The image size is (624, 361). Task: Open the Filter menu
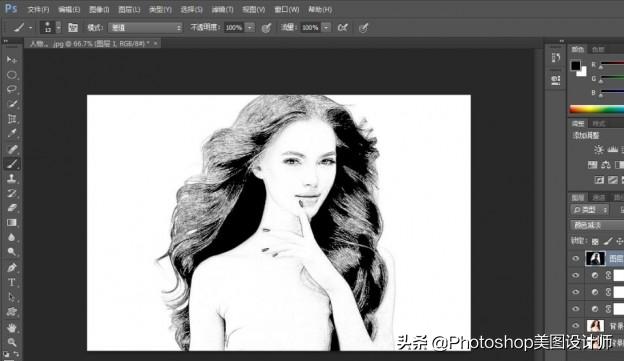tap(222, 10)
